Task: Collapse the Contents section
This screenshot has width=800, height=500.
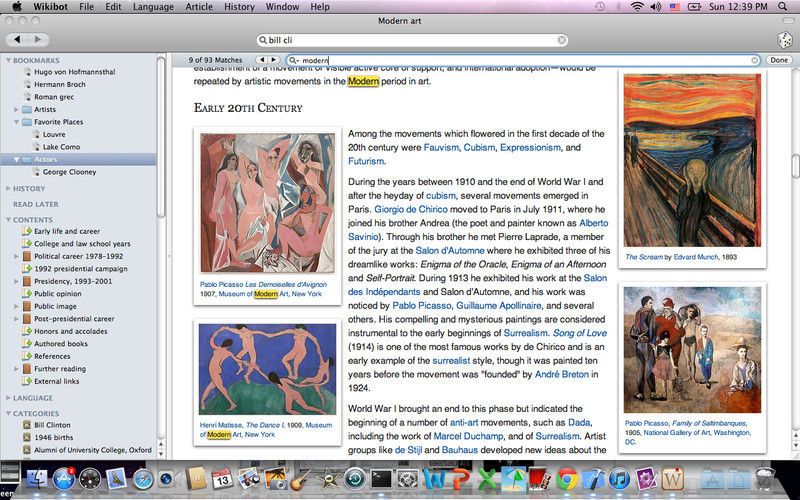Action: [x=8, y=219]
